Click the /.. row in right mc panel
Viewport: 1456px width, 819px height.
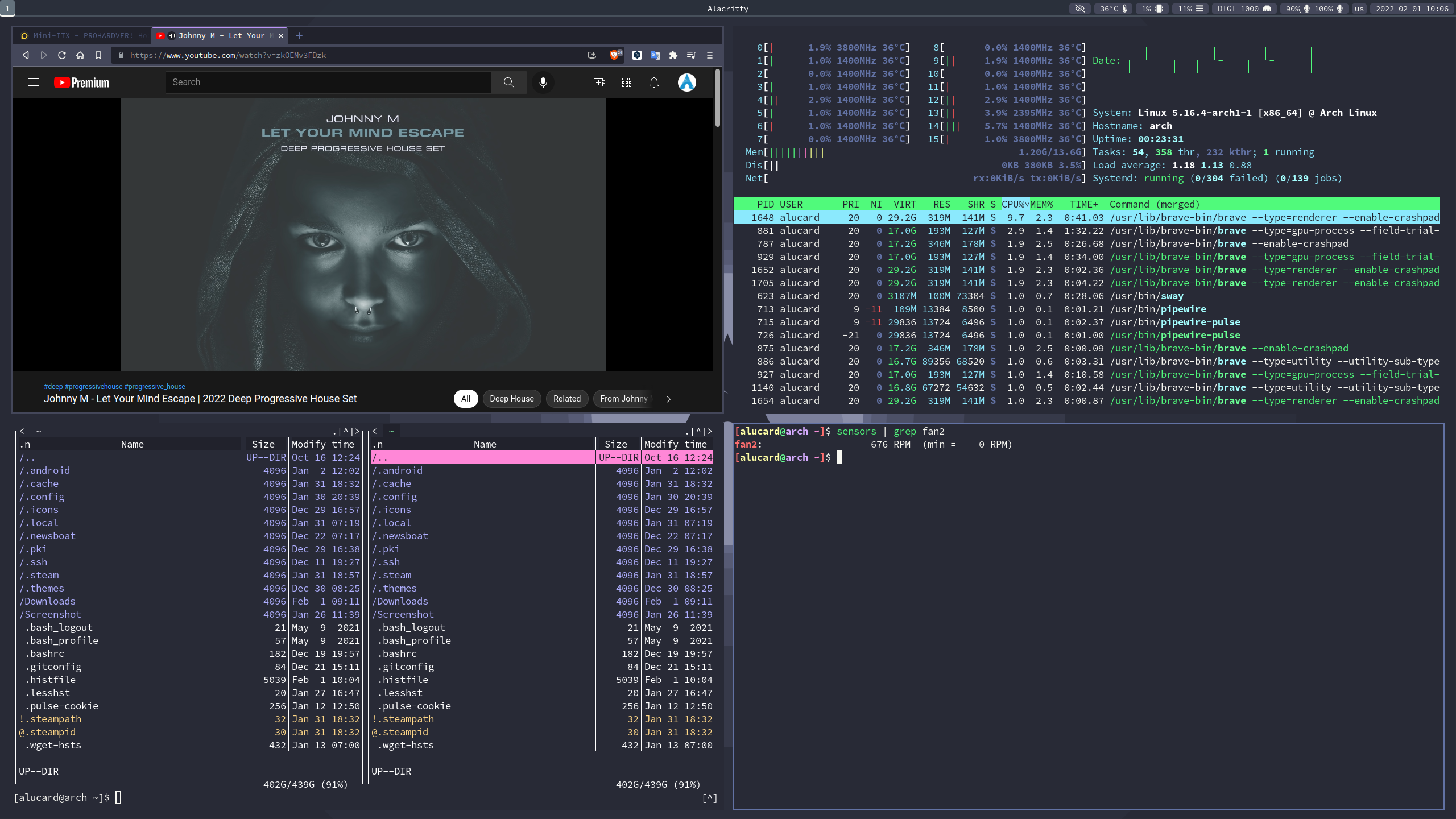click(x=542, y=457)
